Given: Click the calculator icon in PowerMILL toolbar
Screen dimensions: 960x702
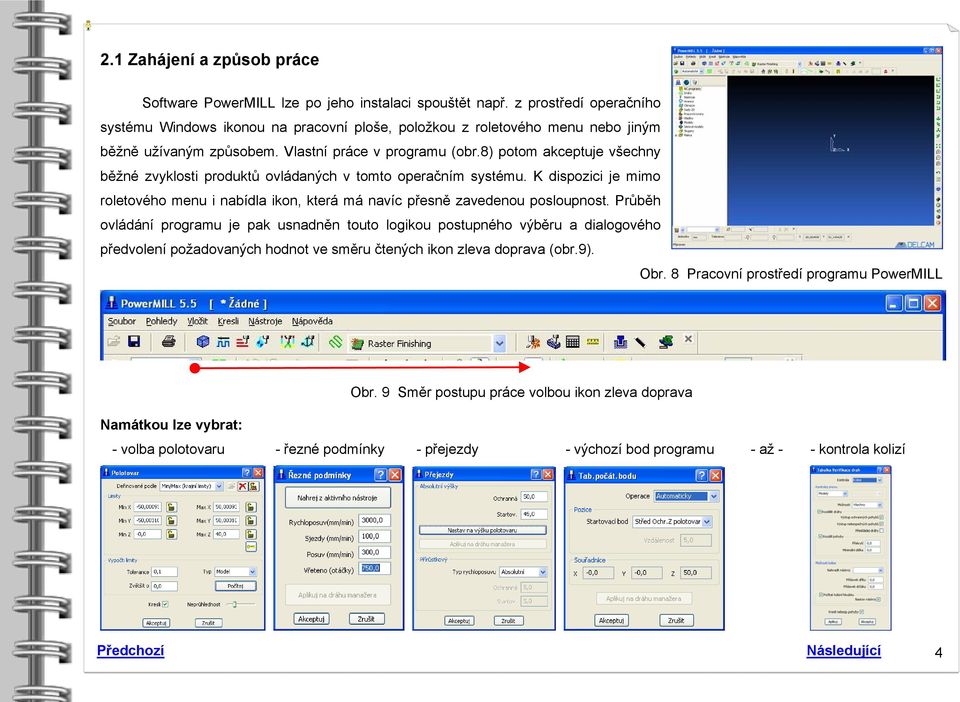Looking at the screenshot, I should tap(572, 342).
